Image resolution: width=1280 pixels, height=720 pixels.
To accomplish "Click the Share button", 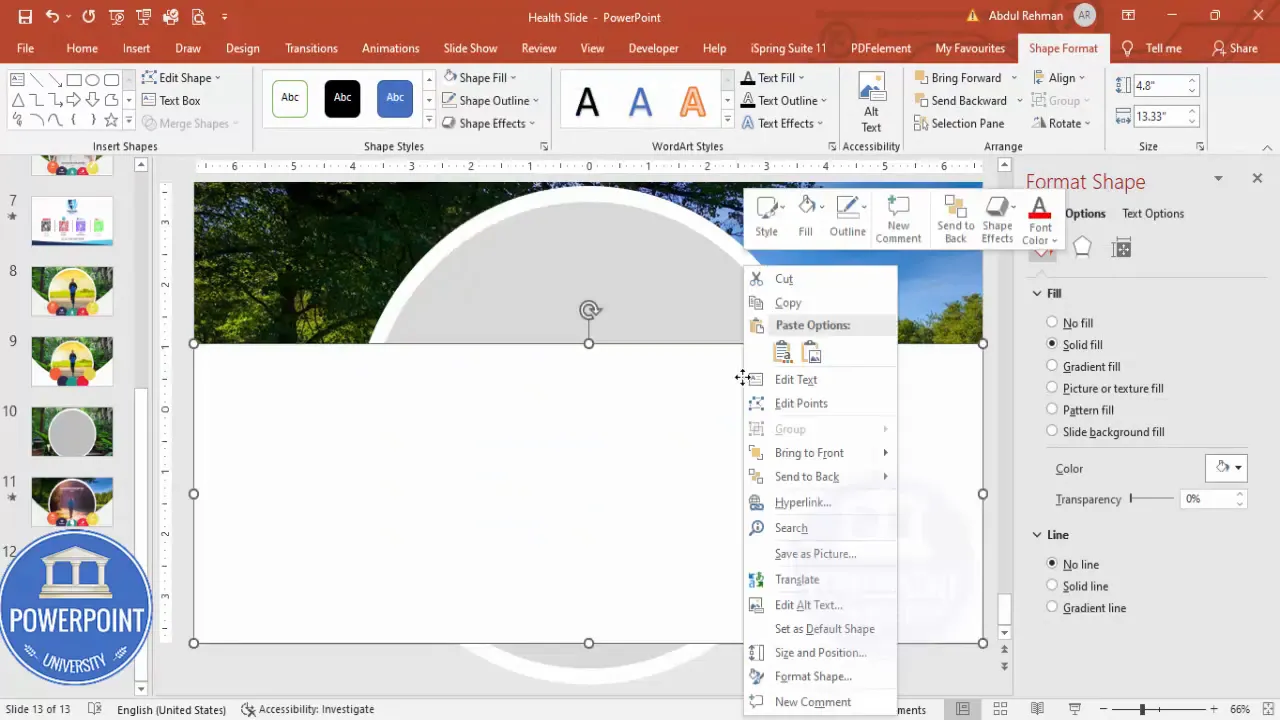I will (x=1234, y=48).
